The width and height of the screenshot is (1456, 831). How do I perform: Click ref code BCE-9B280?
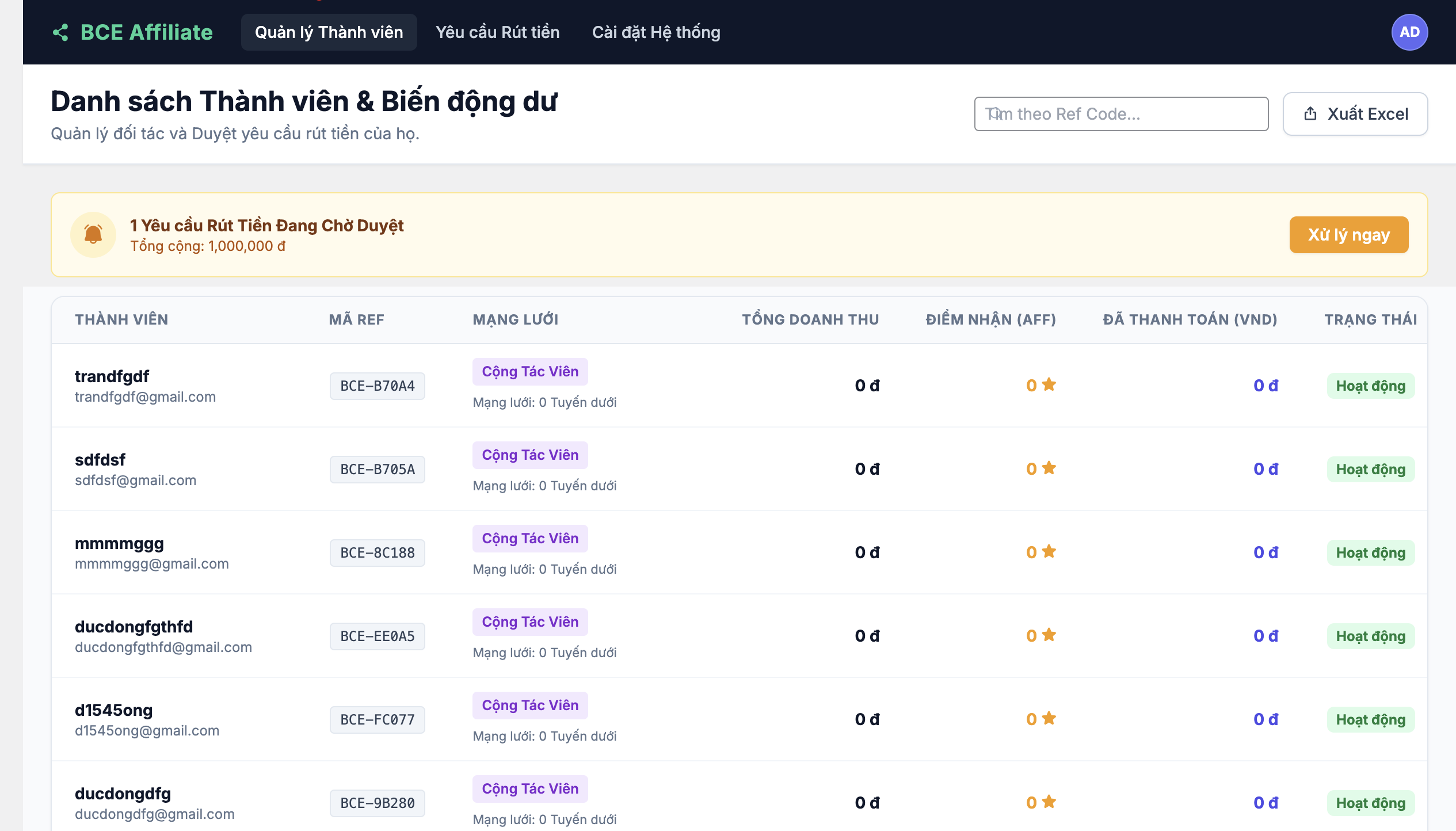[x=378, y=803]
